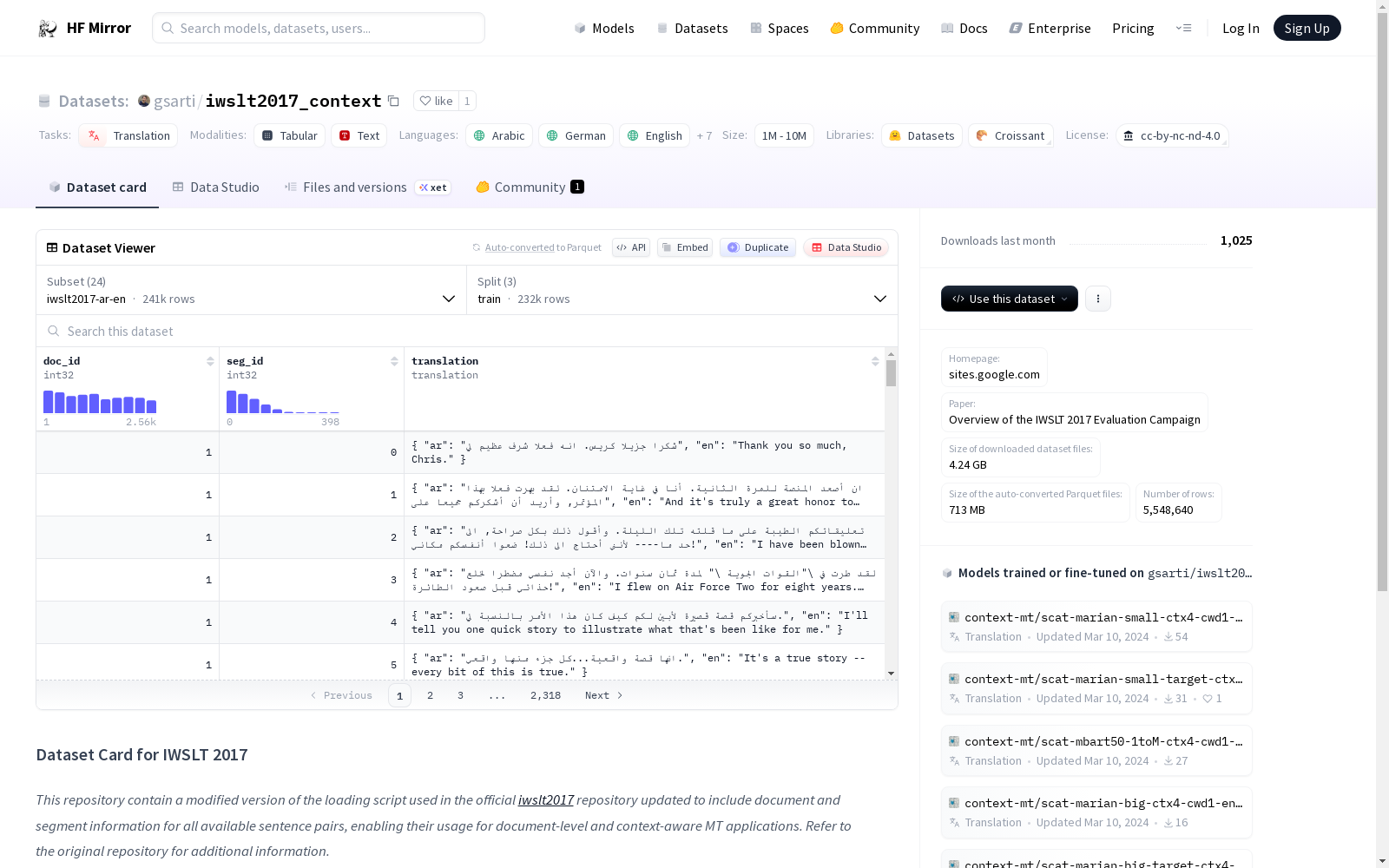Click the API button in viewer
Image resolution: width=1389 pixels, height=868 pixels.
click(631, 247)
